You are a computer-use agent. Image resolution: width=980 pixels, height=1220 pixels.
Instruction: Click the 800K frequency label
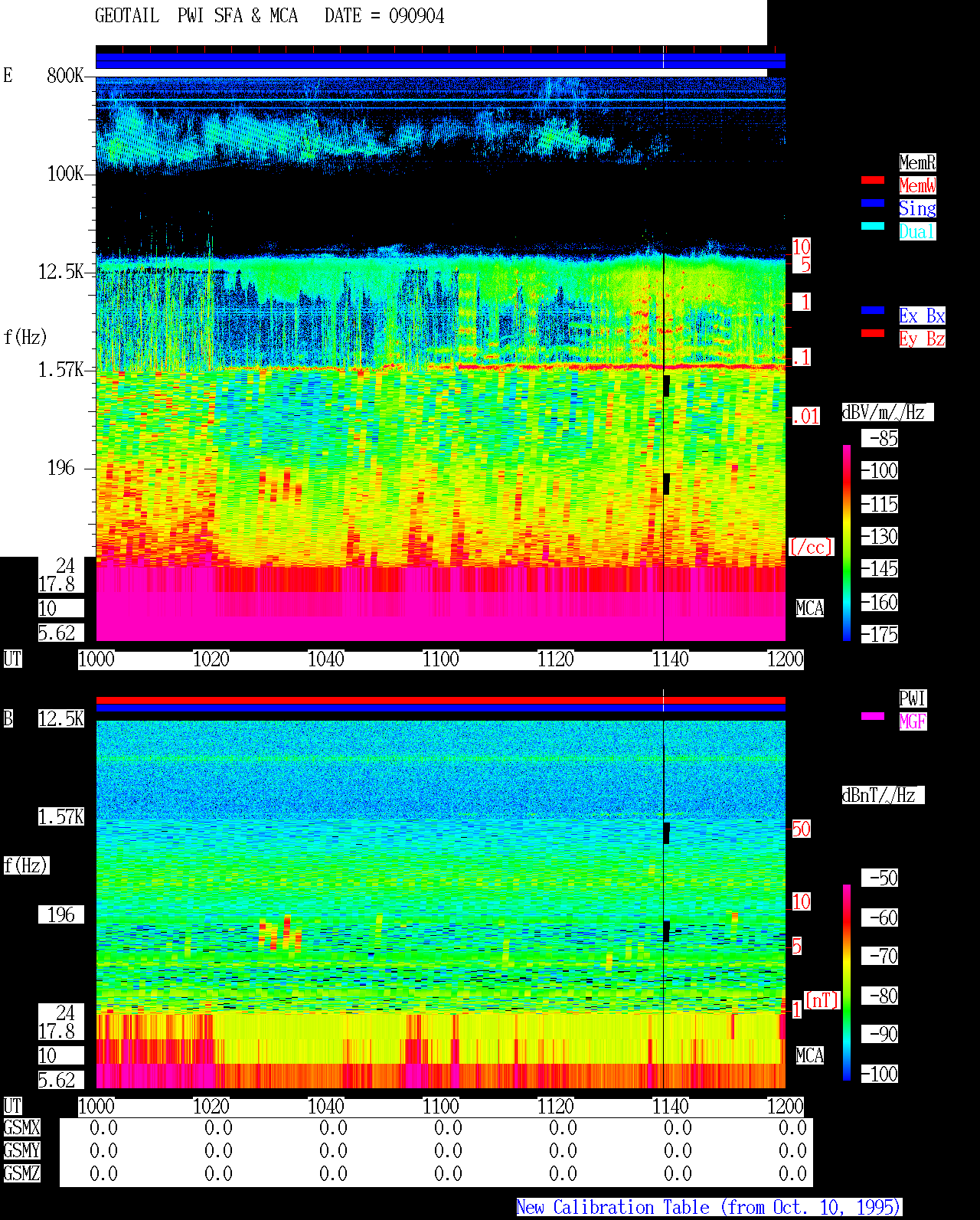coord(66,75)
